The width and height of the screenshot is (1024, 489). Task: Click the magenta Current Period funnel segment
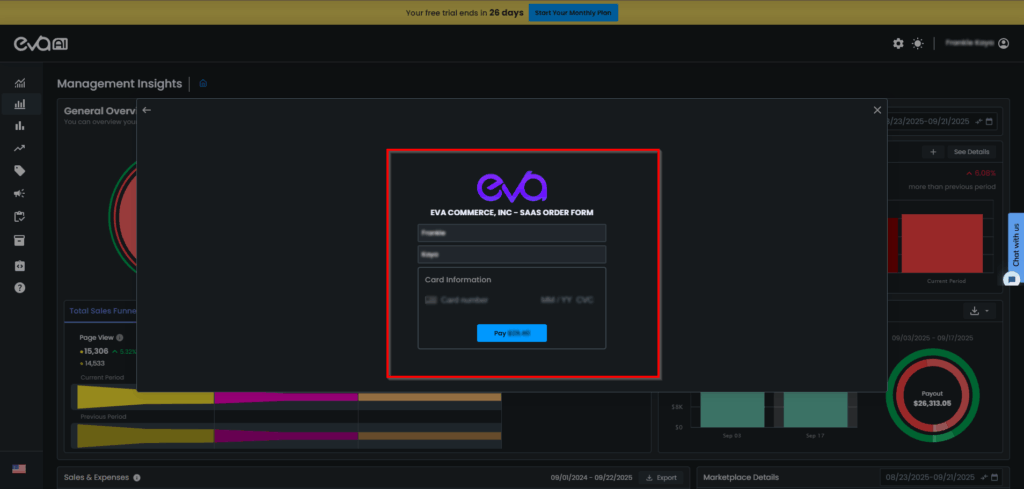286,397
